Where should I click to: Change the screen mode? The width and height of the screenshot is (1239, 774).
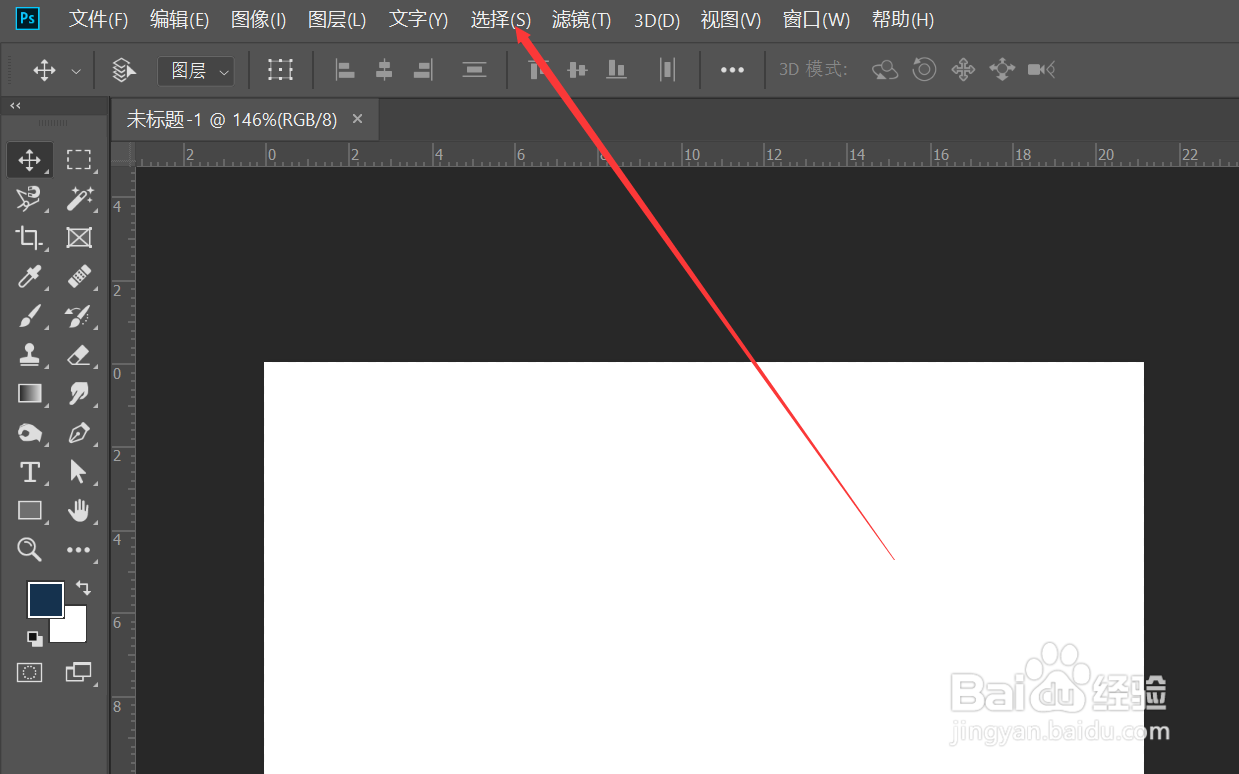[78, 672]
